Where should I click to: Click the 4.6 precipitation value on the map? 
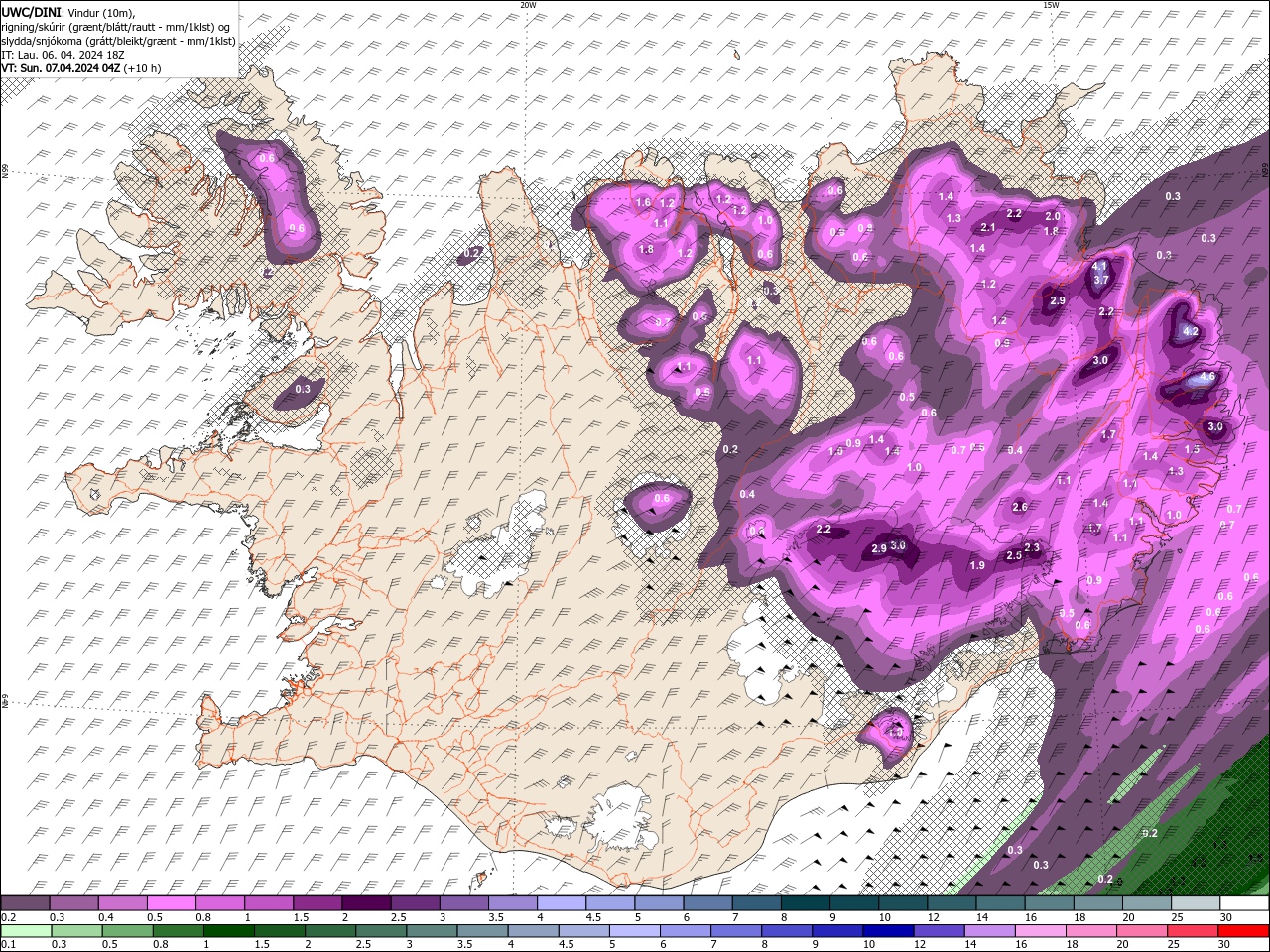[1207, 377]
